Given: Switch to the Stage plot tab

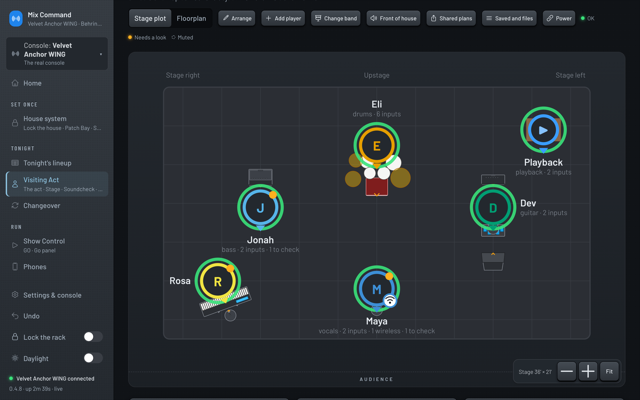Looking at the screenshot, I should coord(150,18).
